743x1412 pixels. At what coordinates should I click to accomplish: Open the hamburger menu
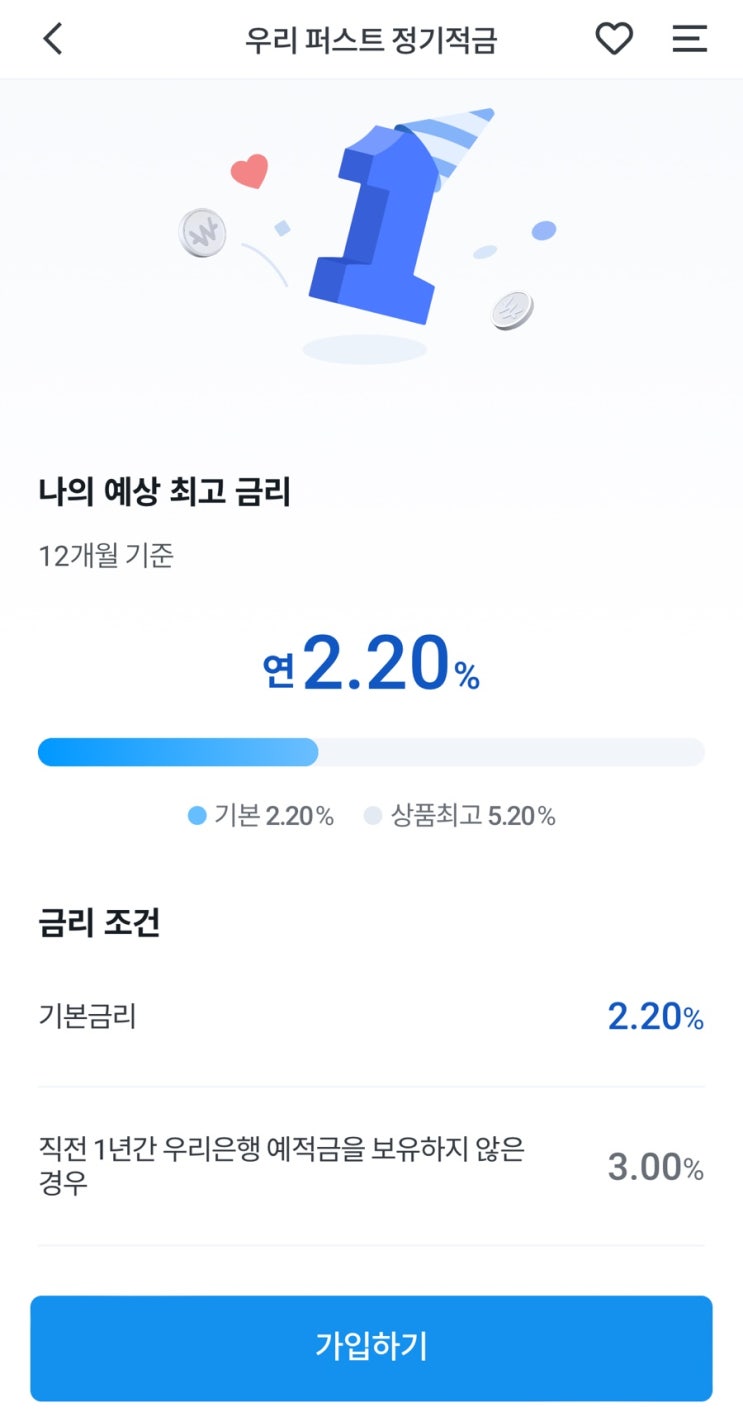click(x=689, y=39)
